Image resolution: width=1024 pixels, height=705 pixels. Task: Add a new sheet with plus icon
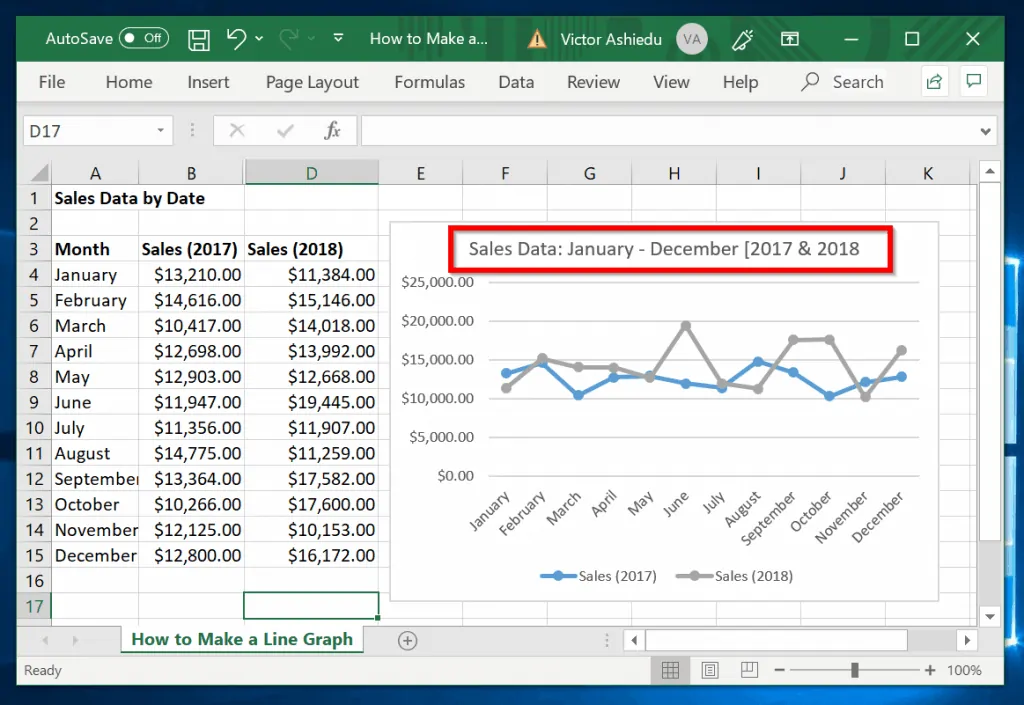(x=407, y=640)
